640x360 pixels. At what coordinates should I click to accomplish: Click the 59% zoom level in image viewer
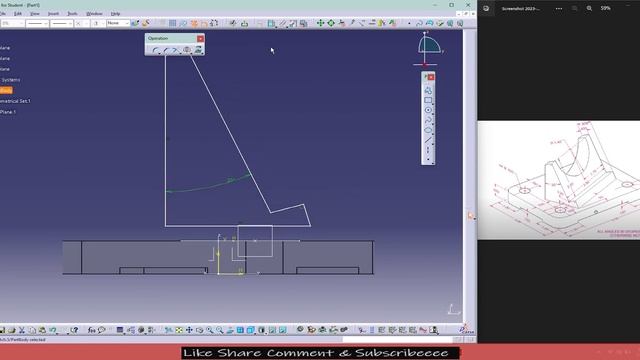coord(606,8)
